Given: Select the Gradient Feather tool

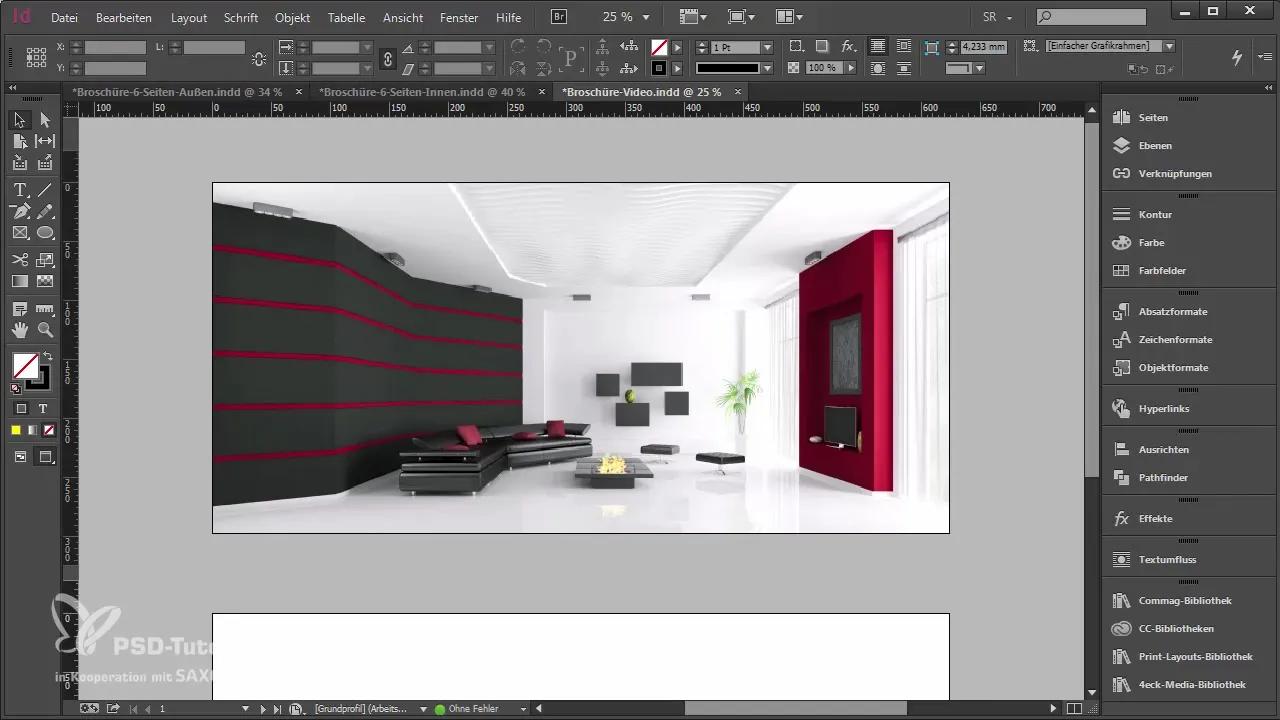Looking at the screenshot, I should pos(45,281).
